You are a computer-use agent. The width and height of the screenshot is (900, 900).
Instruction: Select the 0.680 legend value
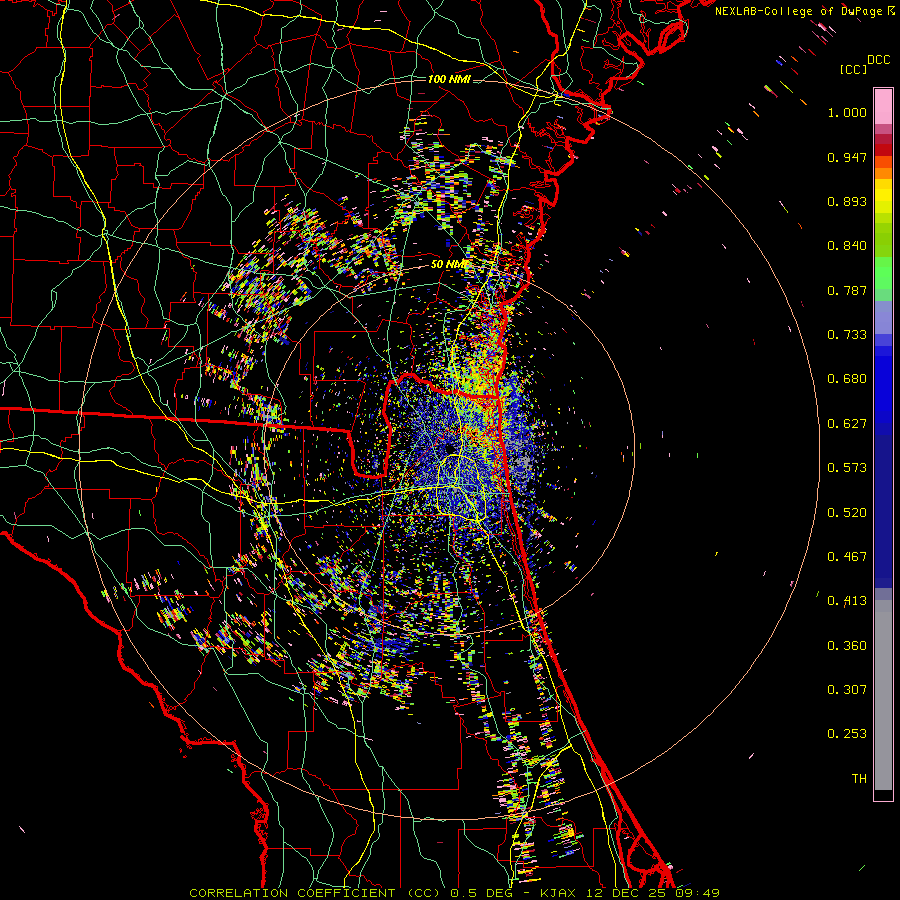(x=847, y=379)
